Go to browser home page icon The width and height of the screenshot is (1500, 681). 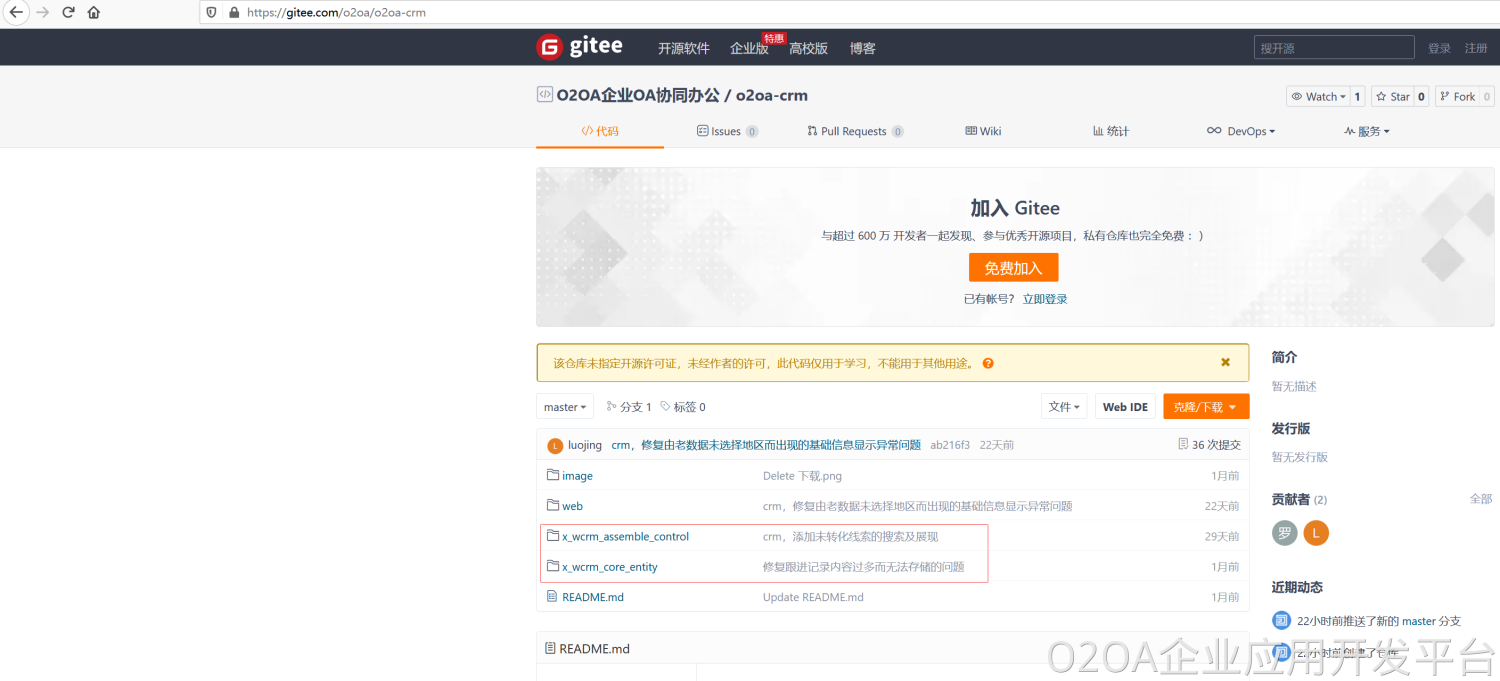coord(94,13)
